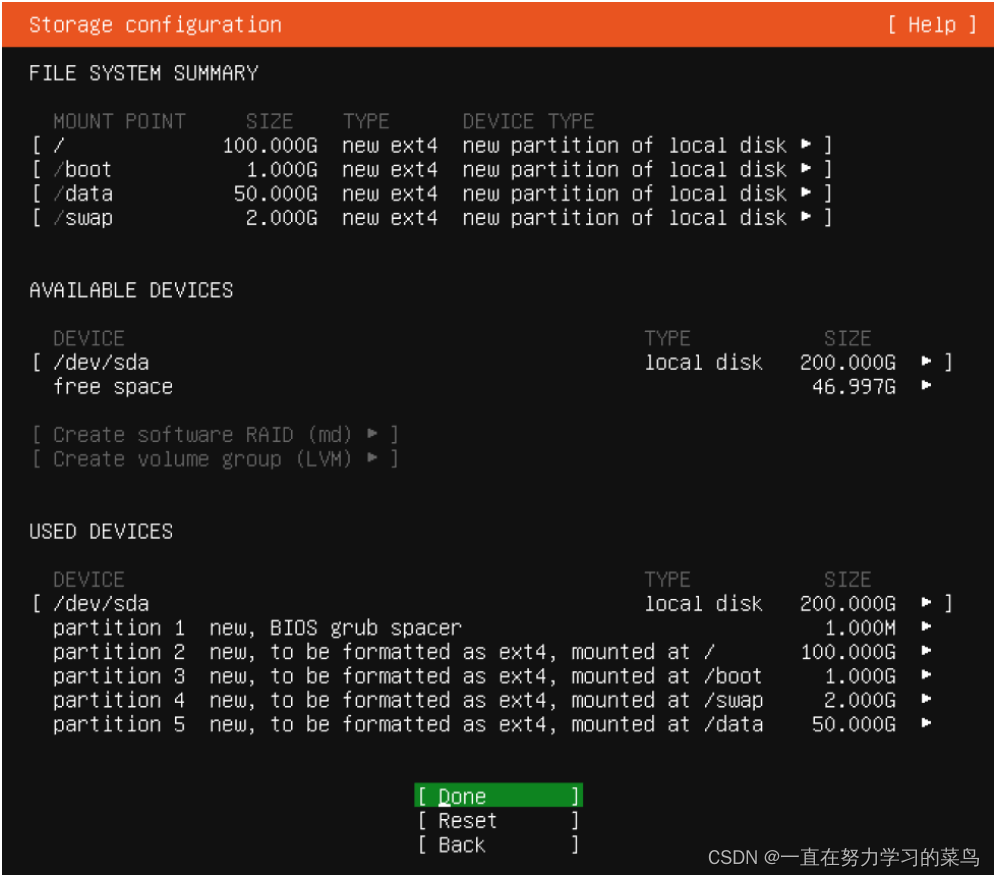The image size is (996, 877).
Task: Select the /data mount point row
Action: point(432,194)
